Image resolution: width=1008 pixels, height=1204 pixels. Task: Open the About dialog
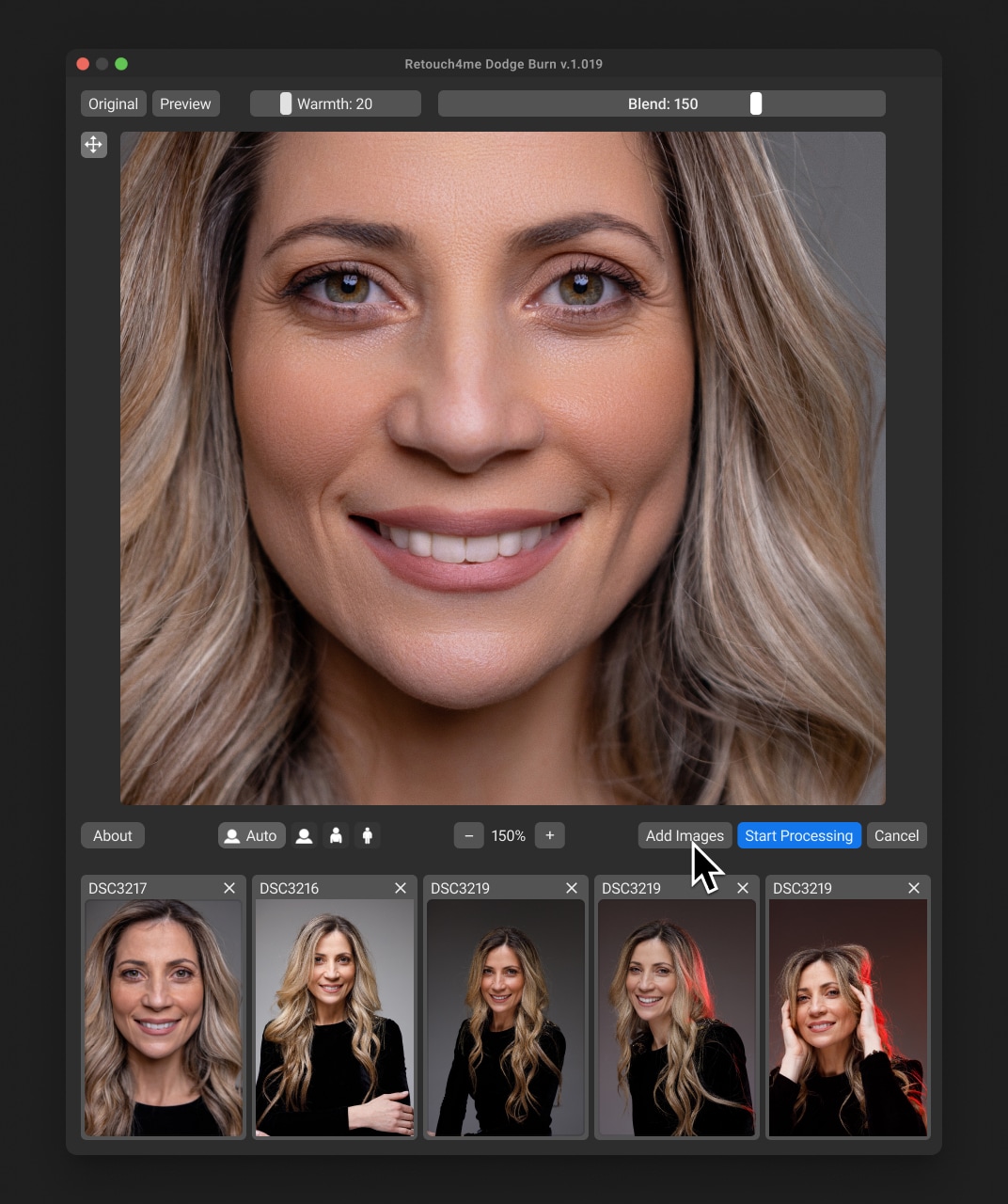(x=113, y=835)
